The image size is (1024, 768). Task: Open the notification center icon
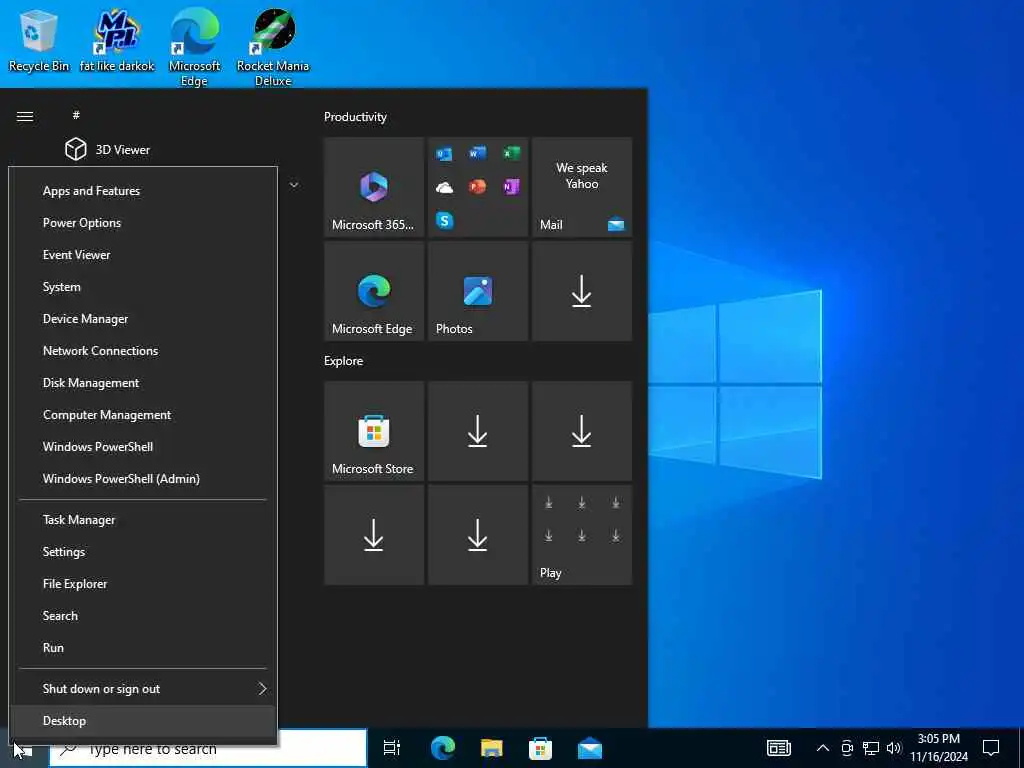991,748
